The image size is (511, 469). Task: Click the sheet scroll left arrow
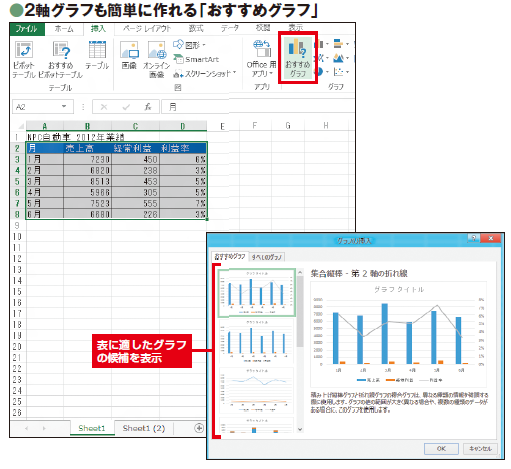pos(26,428)
